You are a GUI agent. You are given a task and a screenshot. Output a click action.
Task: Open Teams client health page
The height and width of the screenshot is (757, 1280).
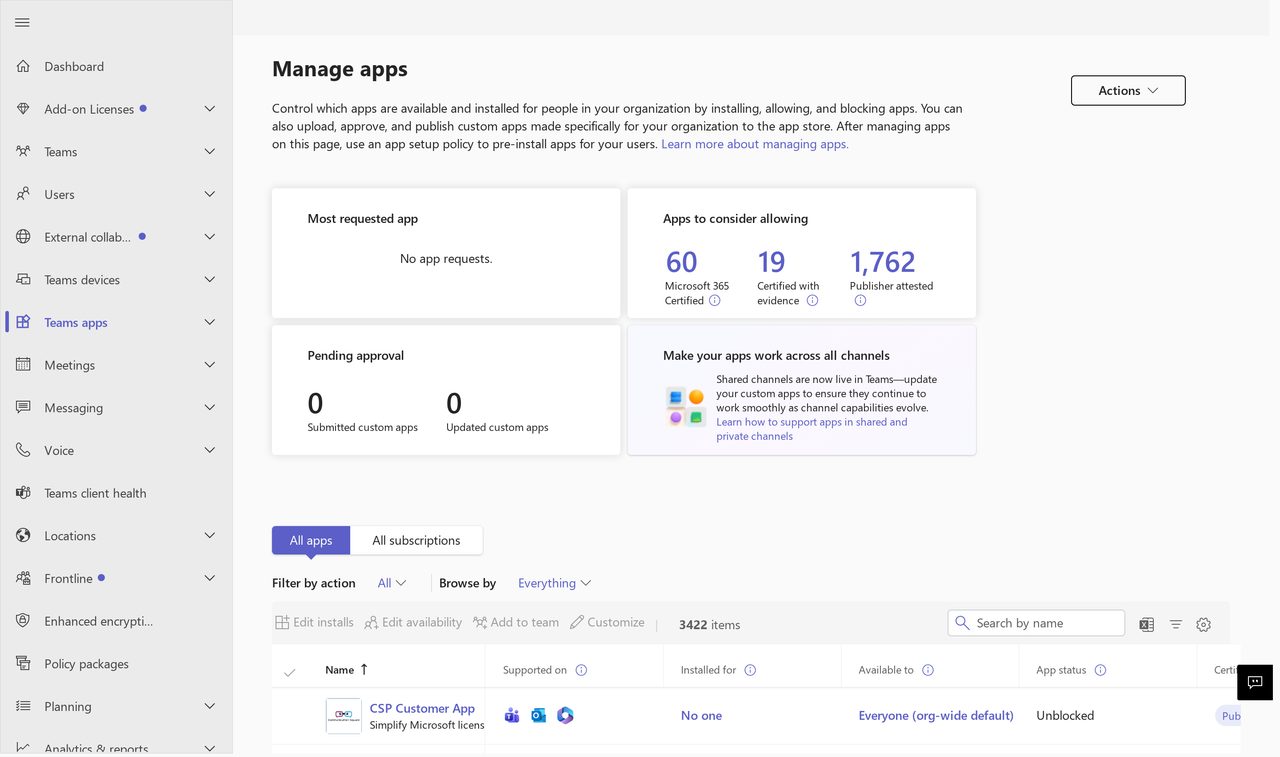[x=95, y=493]
